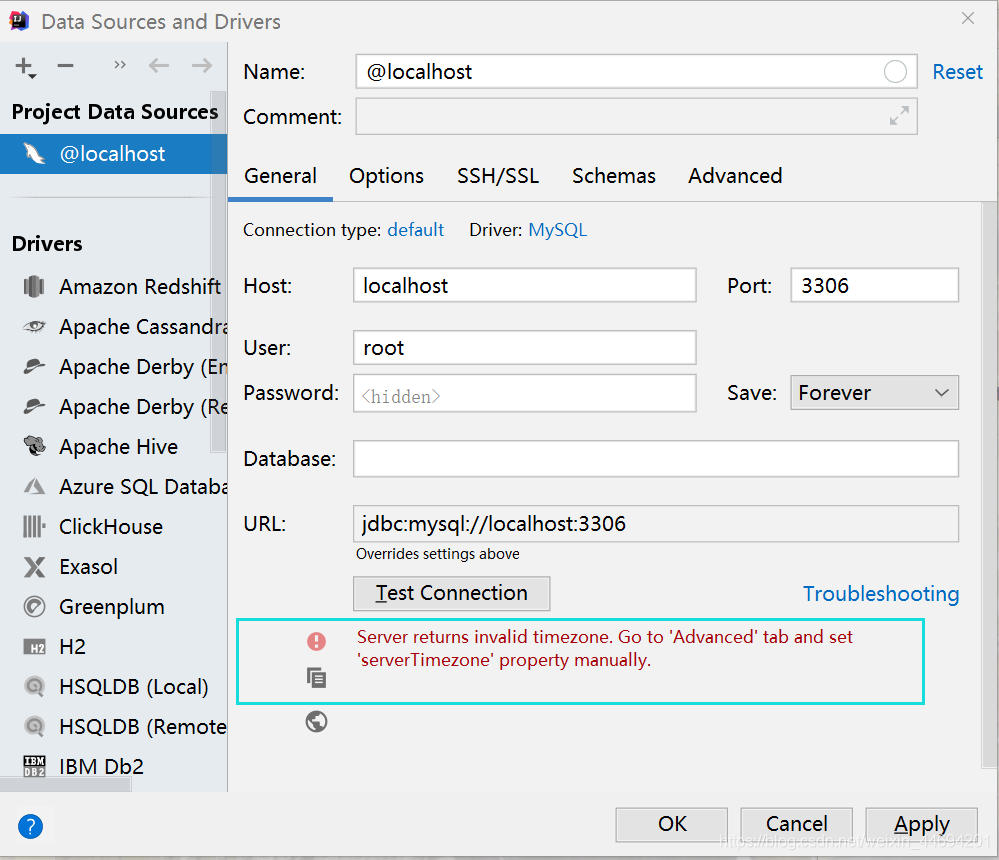Copy the timezone error message
Screen dimensions: 999x860
[x=316, y=678]
